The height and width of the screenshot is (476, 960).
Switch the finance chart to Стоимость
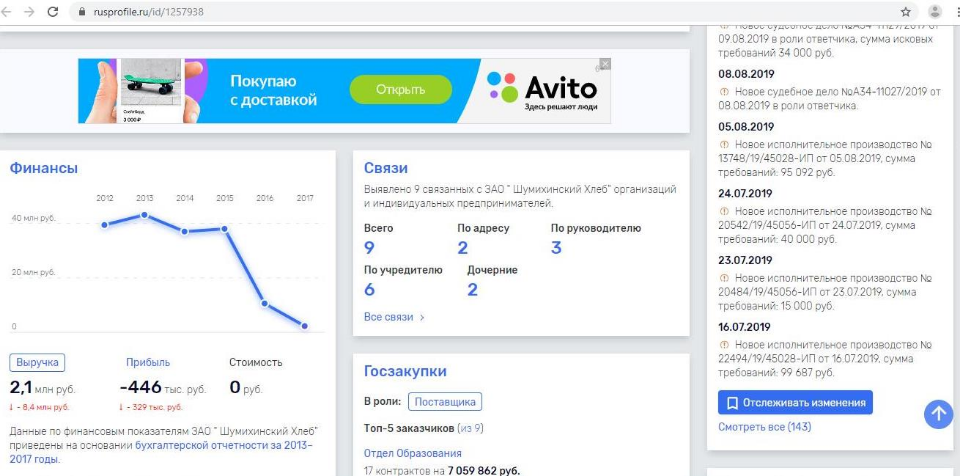pyautogui.click(x=256, y=362)
